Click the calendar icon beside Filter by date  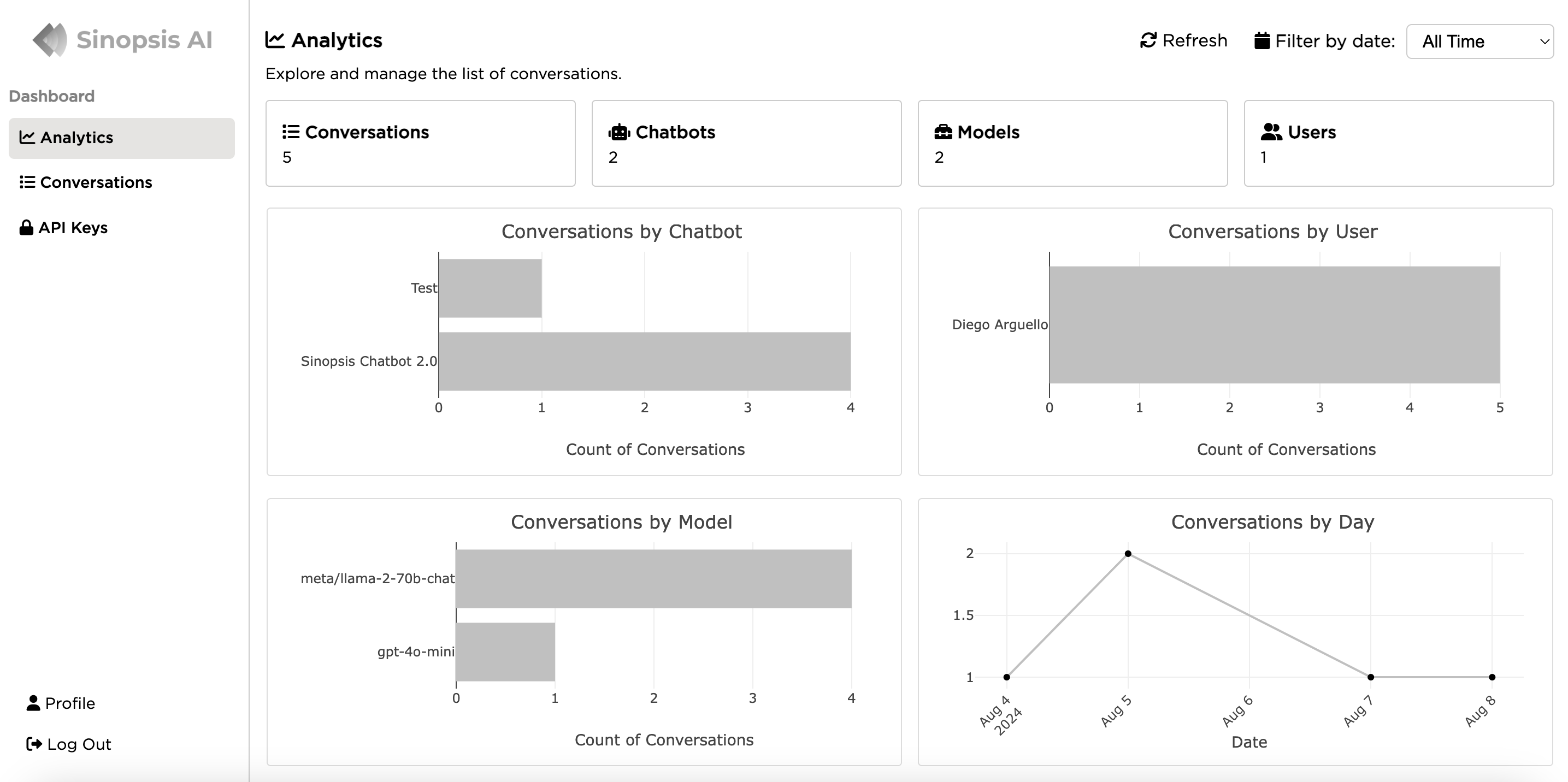(x=1262, y=41)
